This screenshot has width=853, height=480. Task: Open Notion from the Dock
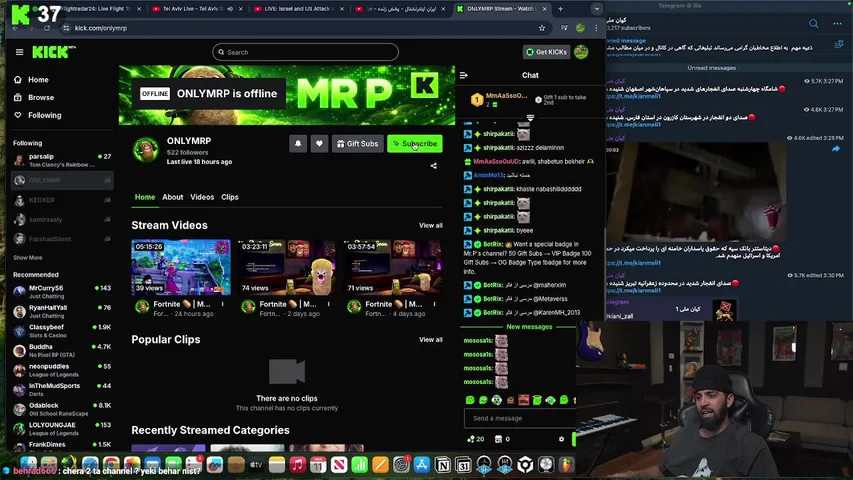tap(443, 465)
